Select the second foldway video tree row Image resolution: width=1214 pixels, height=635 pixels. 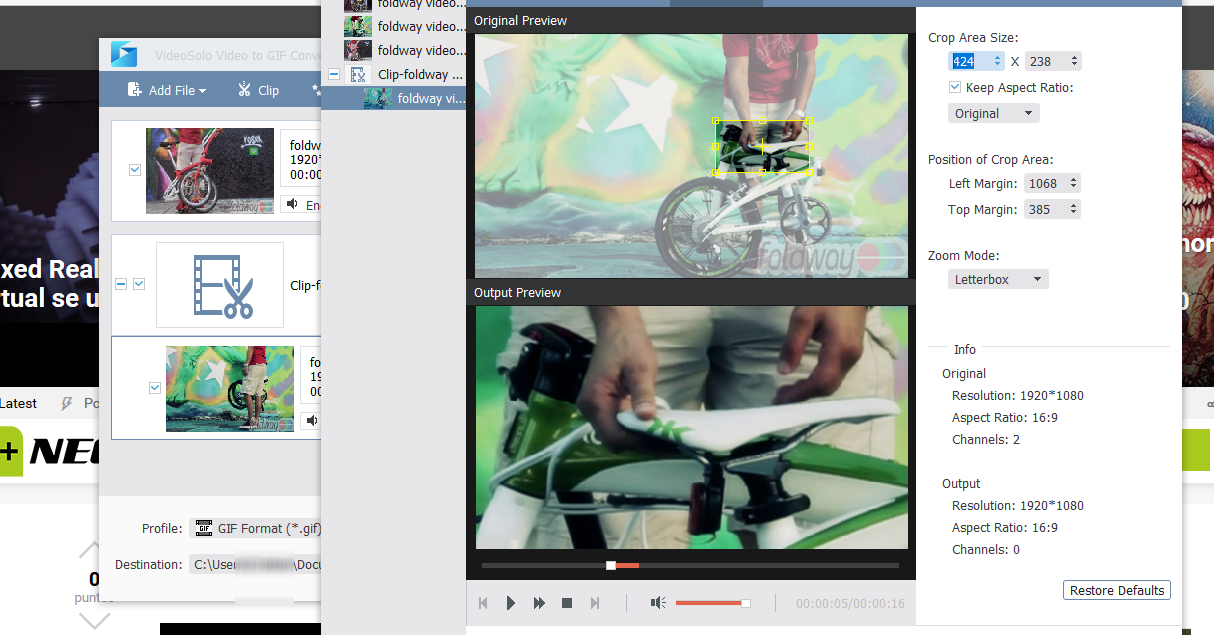405,26
